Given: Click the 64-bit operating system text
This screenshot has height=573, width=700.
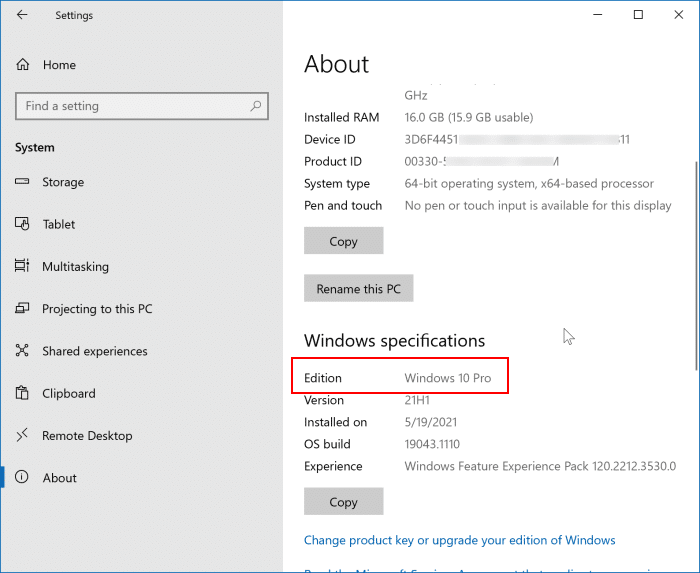Looking at the screenshot, I should pyautogui.click(x=529, y=183).
